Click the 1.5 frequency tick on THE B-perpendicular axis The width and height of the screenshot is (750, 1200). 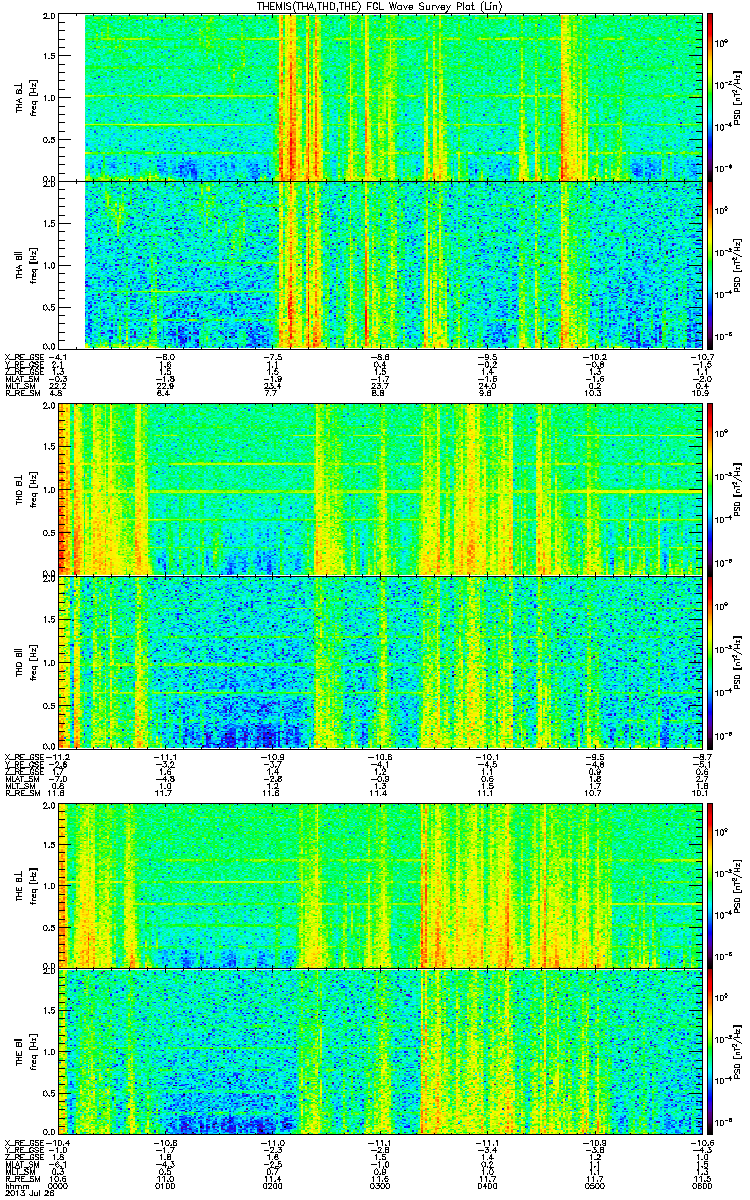pyautogui.click(x=50, y=845)
